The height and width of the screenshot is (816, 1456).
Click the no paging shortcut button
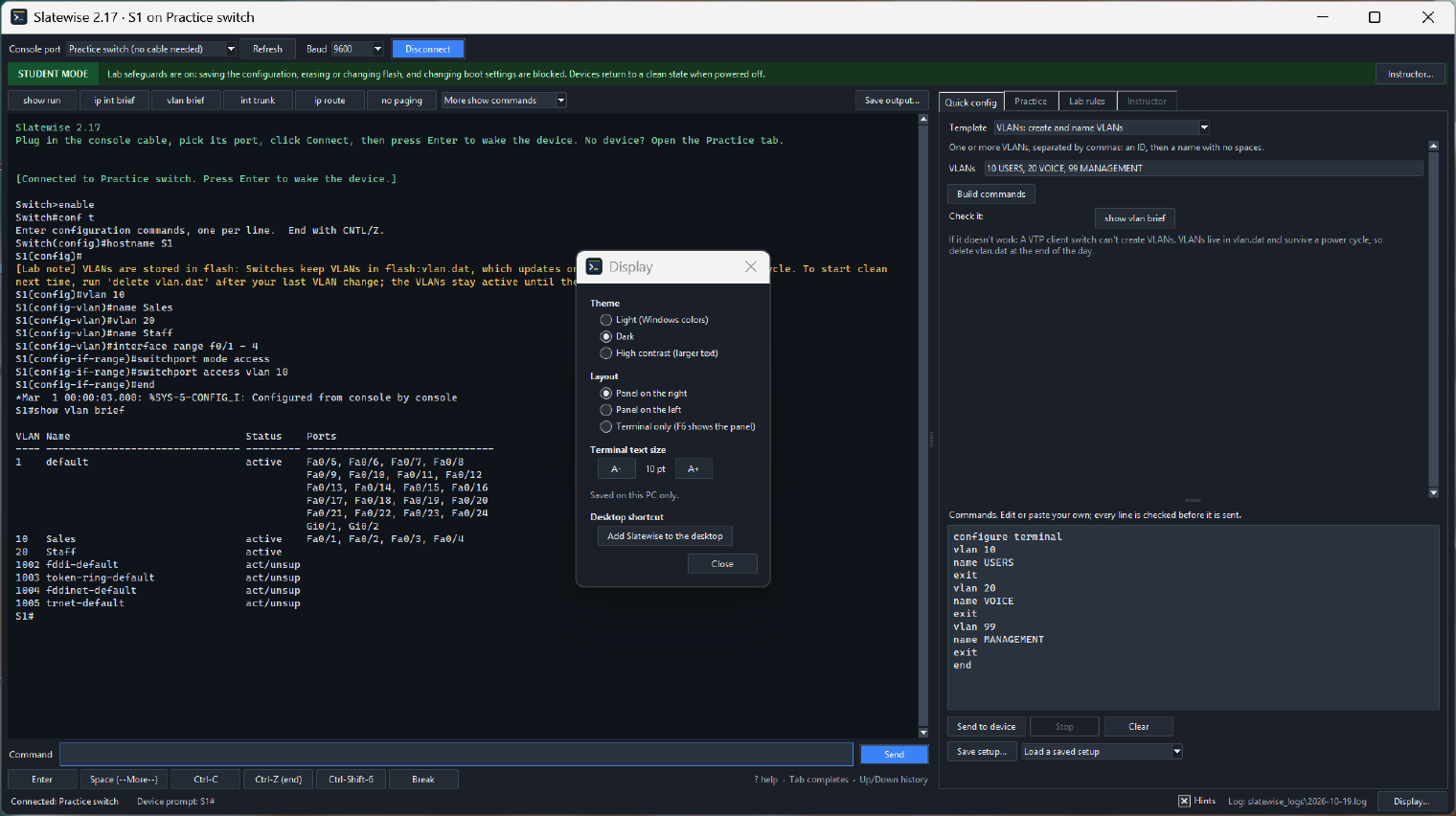(401, 101)
